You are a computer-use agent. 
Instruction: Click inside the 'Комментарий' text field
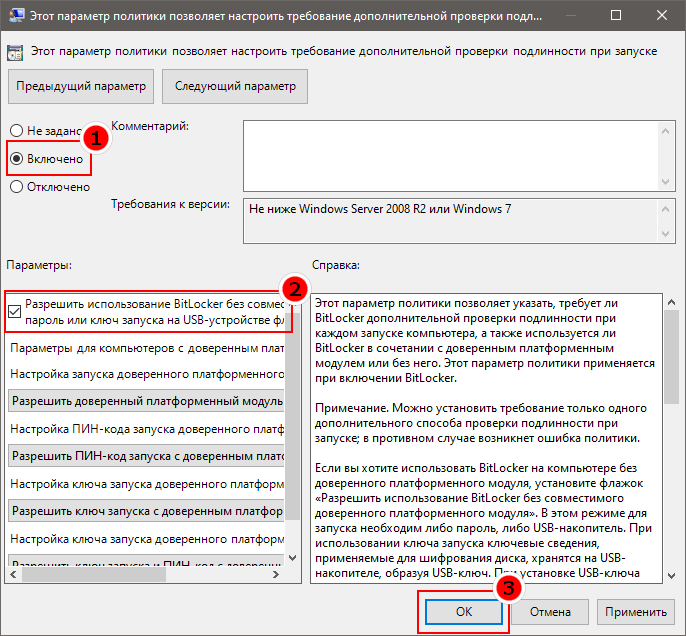point(451,156)
